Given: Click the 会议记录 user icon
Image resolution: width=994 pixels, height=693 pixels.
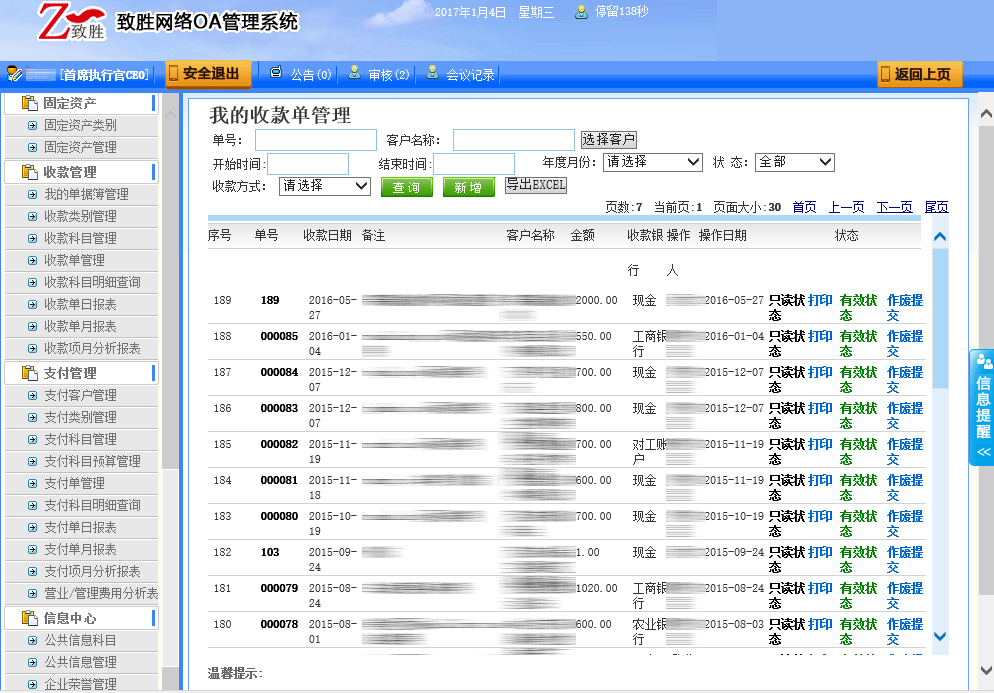Looking at the screenshot, I should [432, 72].
